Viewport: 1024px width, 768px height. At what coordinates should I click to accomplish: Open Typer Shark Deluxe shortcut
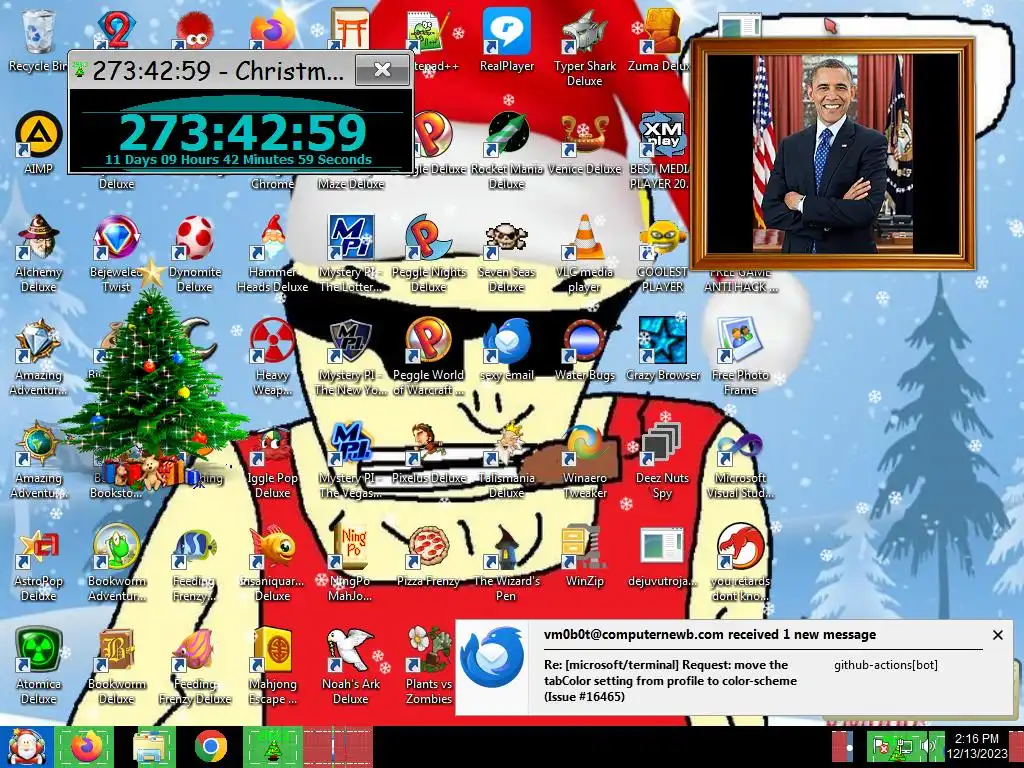tap(584, 49)
